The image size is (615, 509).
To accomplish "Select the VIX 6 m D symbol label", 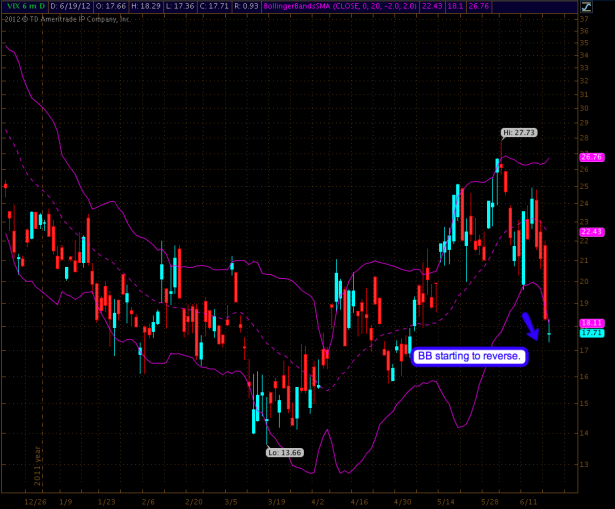I will coord(21,5).
